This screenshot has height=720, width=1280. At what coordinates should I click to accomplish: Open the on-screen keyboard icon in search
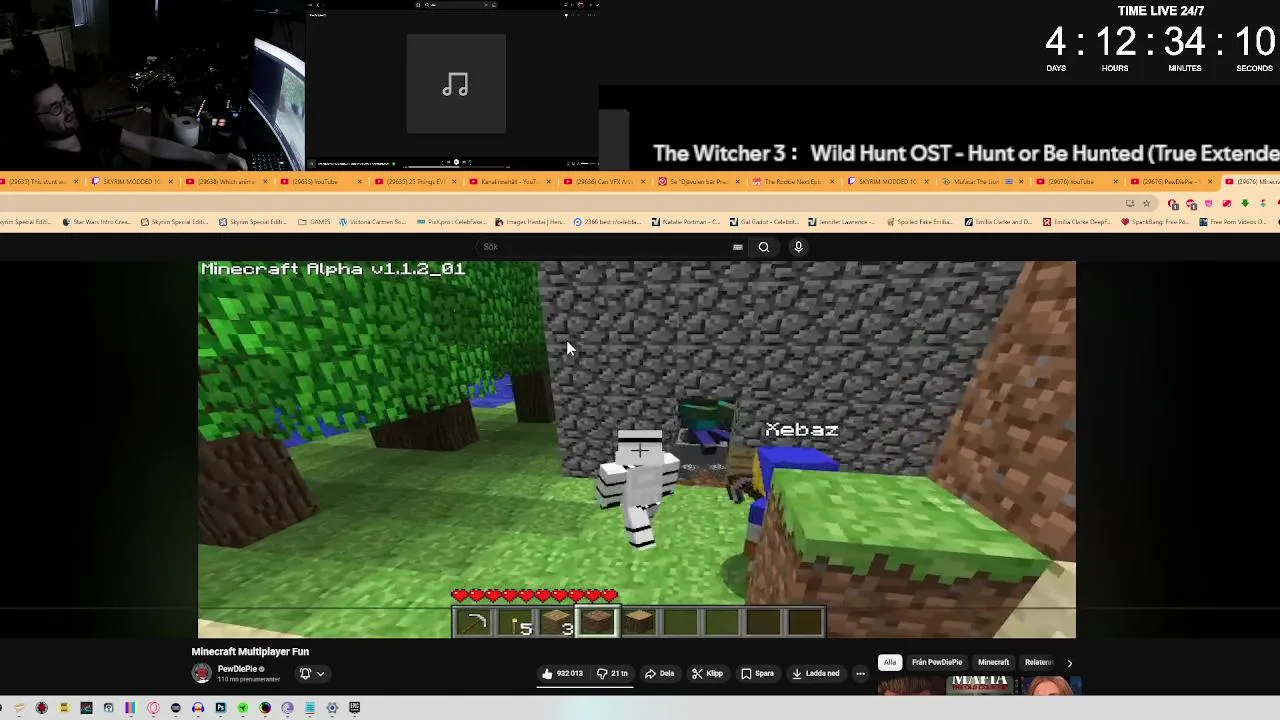[738, 247]
